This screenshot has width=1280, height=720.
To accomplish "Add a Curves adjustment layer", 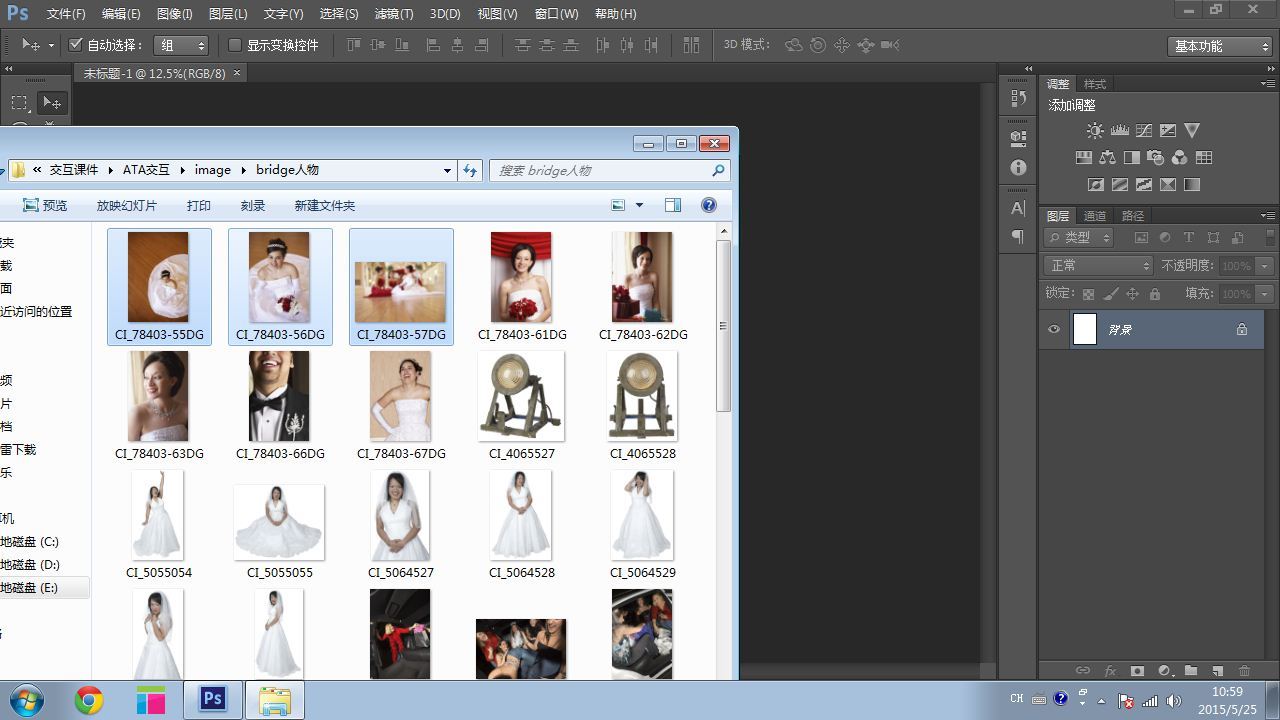I will click(1143, 131).
